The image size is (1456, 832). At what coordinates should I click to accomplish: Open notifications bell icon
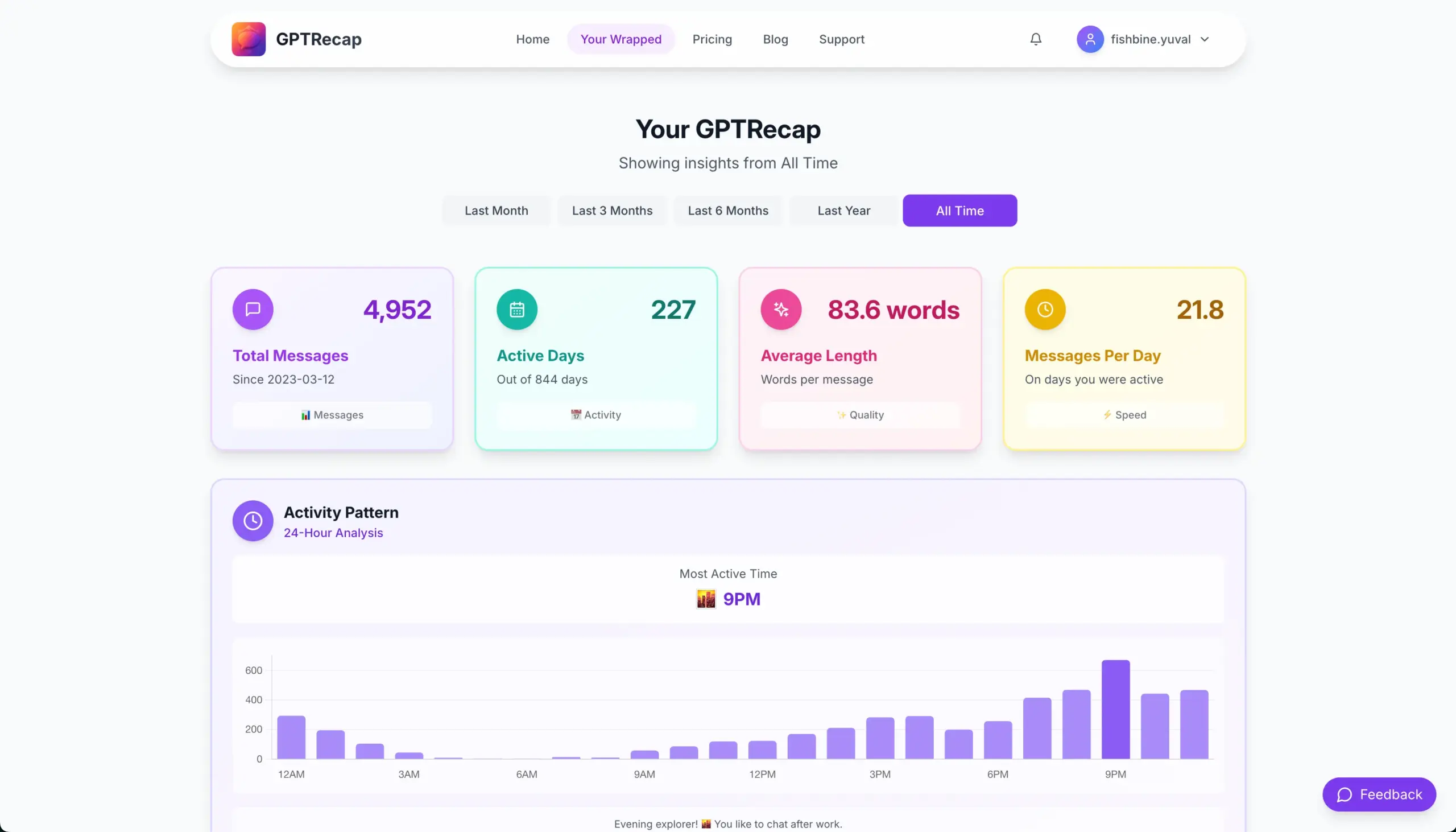pyautogui.click(x=1036, y=39)
